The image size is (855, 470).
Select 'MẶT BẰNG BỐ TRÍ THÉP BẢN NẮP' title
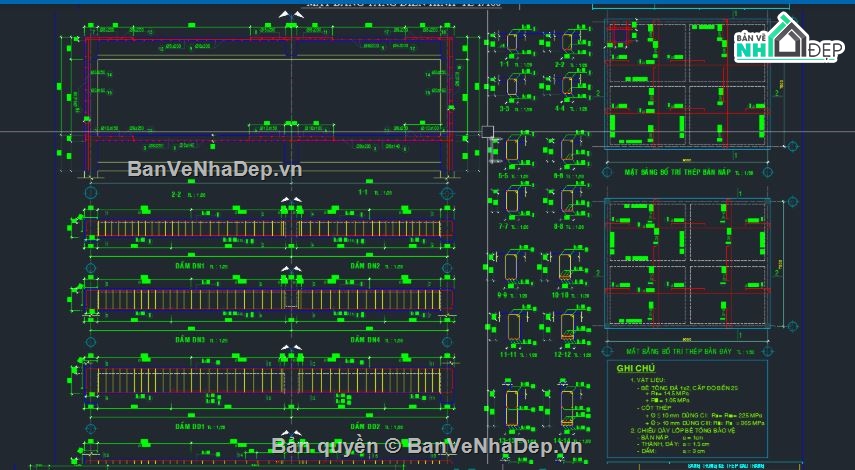pyautogui.click(x=677, y=172)
